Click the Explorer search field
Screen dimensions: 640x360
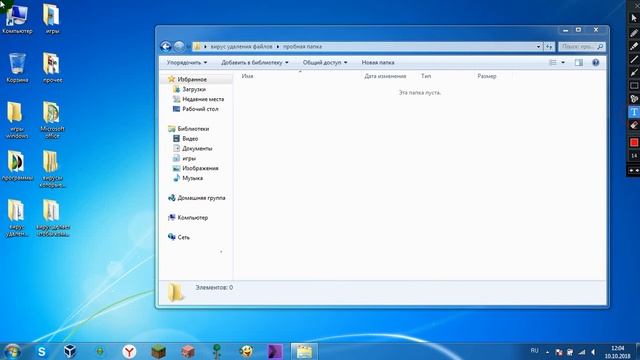pos(582,47)
